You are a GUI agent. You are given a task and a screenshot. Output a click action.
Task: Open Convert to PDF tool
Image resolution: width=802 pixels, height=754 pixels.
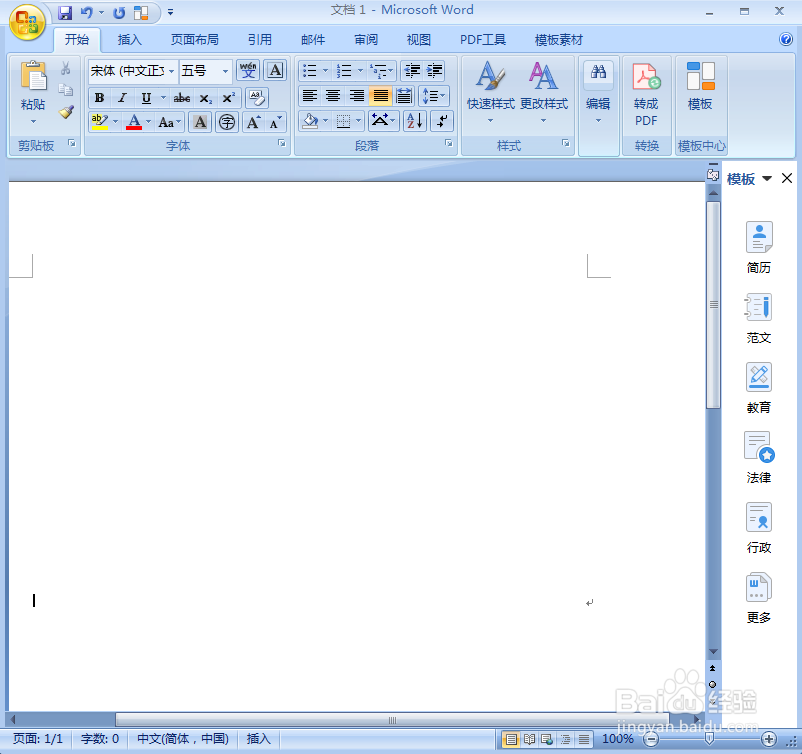646,95
